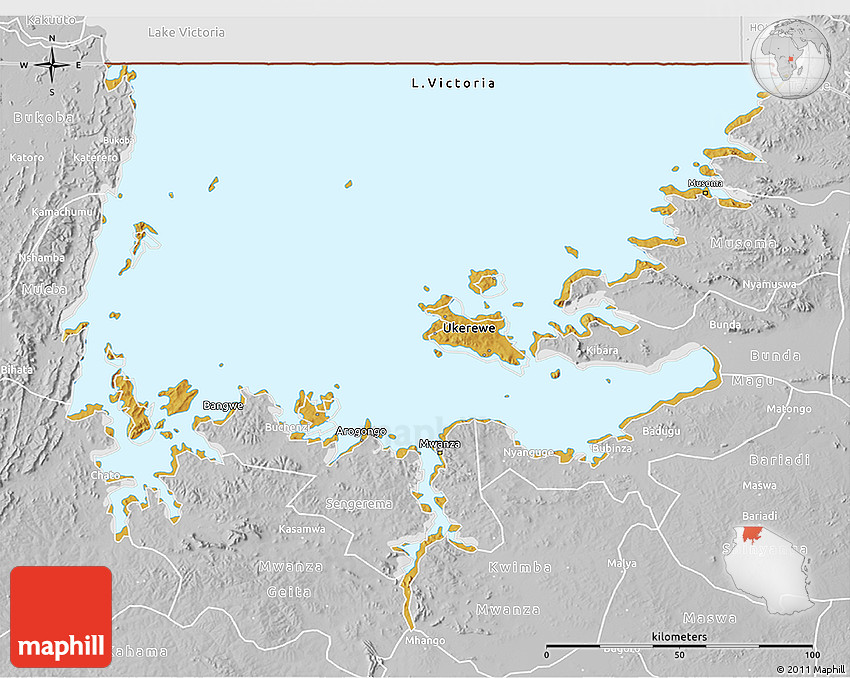The width and height of the screenshot is (850, 678).
Task: Select the Kwimba district label
Action: [x=519, y=567]
